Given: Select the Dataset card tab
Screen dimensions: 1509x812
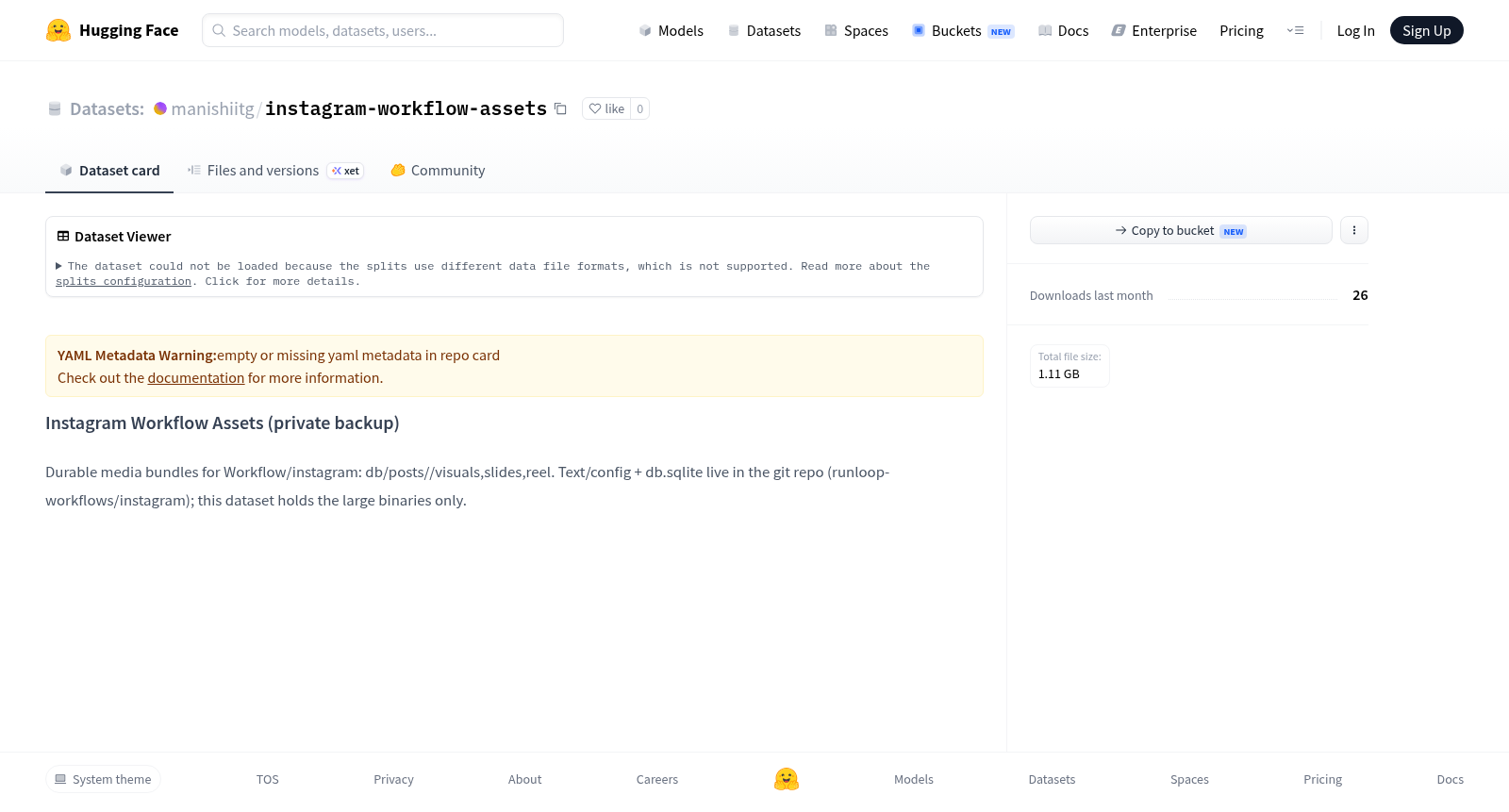Looking at the screenshot, I should coord(109,171).
